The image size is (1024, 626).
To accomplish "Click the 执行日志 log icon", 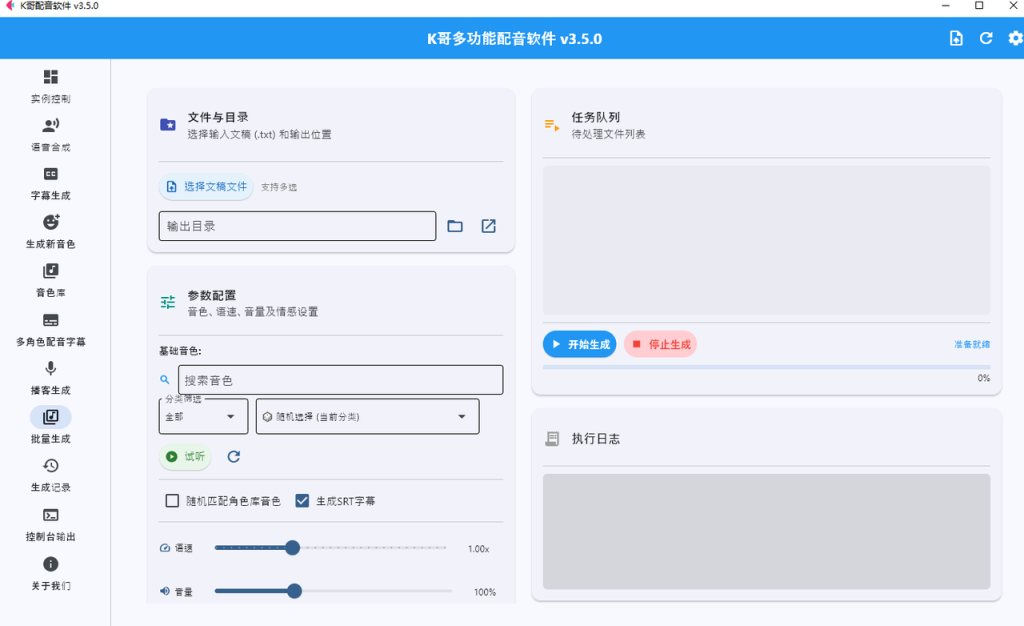I will click(552, 439).
